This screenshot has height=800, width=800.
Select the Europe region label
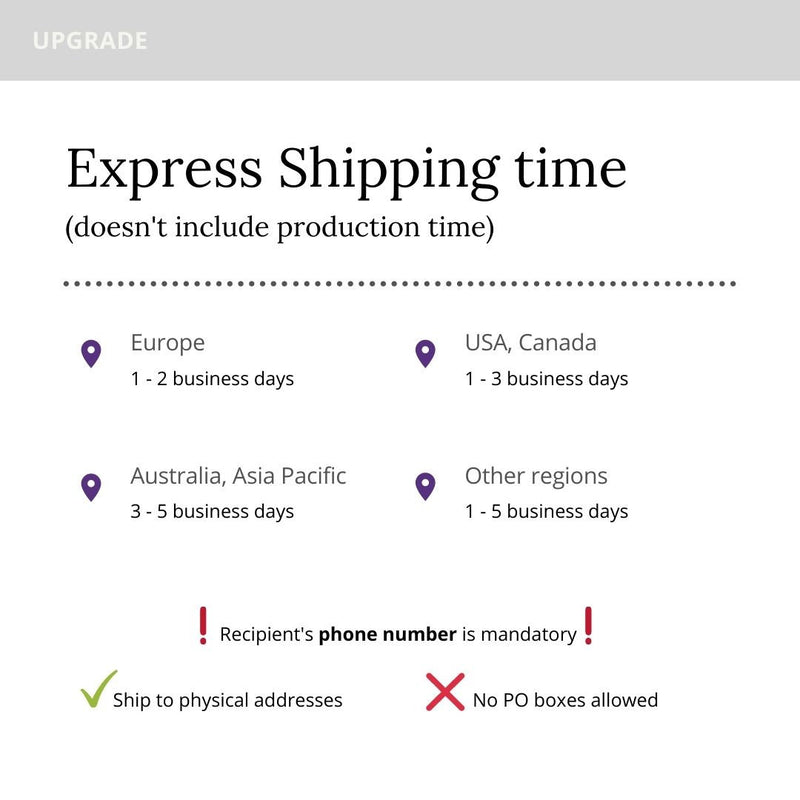[167, 342]
